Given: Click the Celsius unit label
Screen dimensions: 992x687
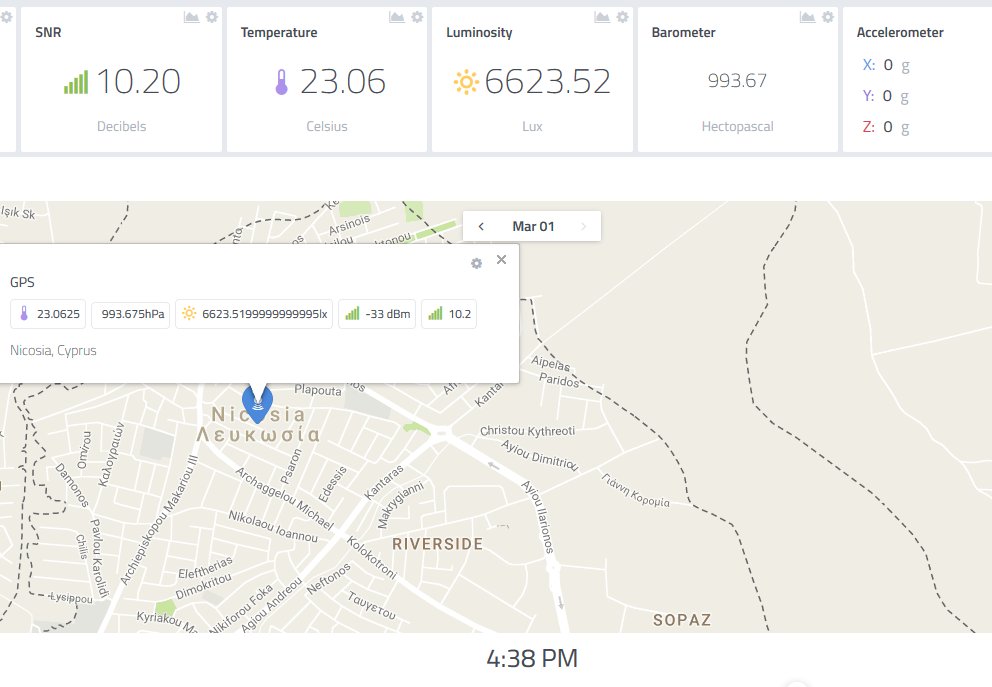Looking at the screenshot, I should (326, 127).
